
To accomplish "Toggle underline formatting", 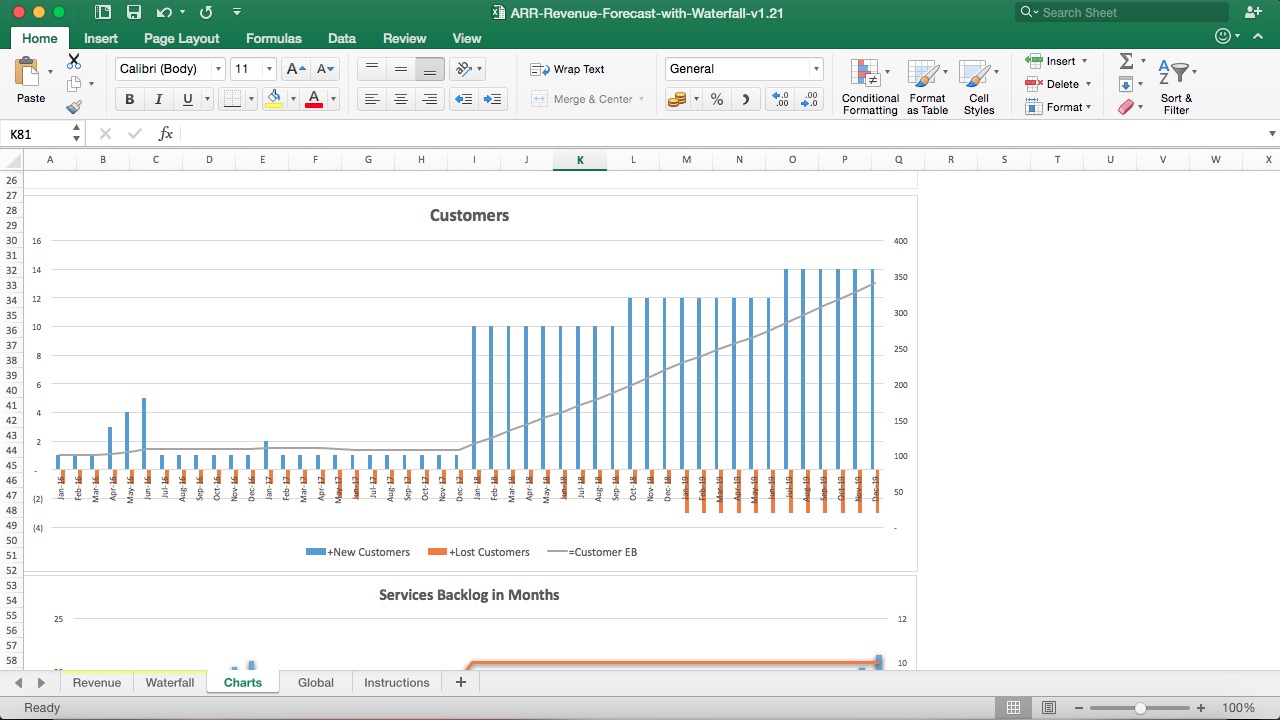I will click(184, 99).
